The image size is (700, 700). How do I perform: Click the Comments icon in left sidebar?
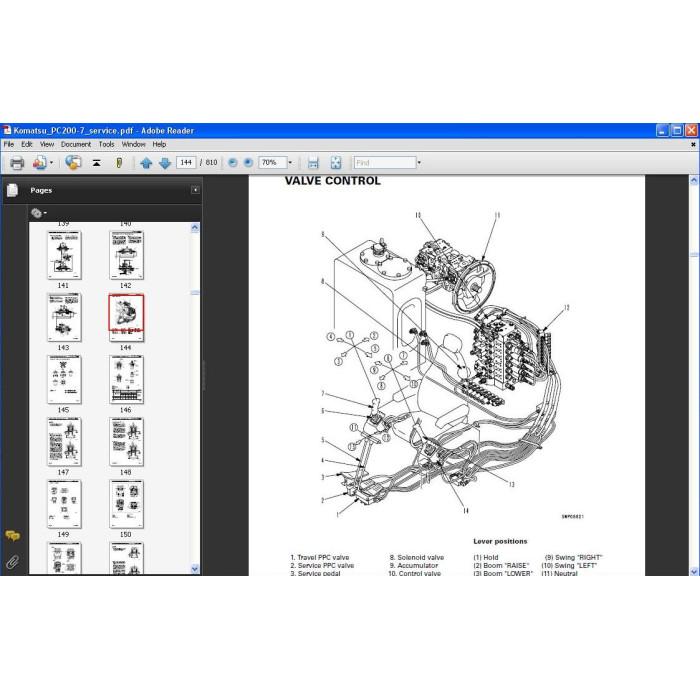pyautogui.click(x=12, y=535)
